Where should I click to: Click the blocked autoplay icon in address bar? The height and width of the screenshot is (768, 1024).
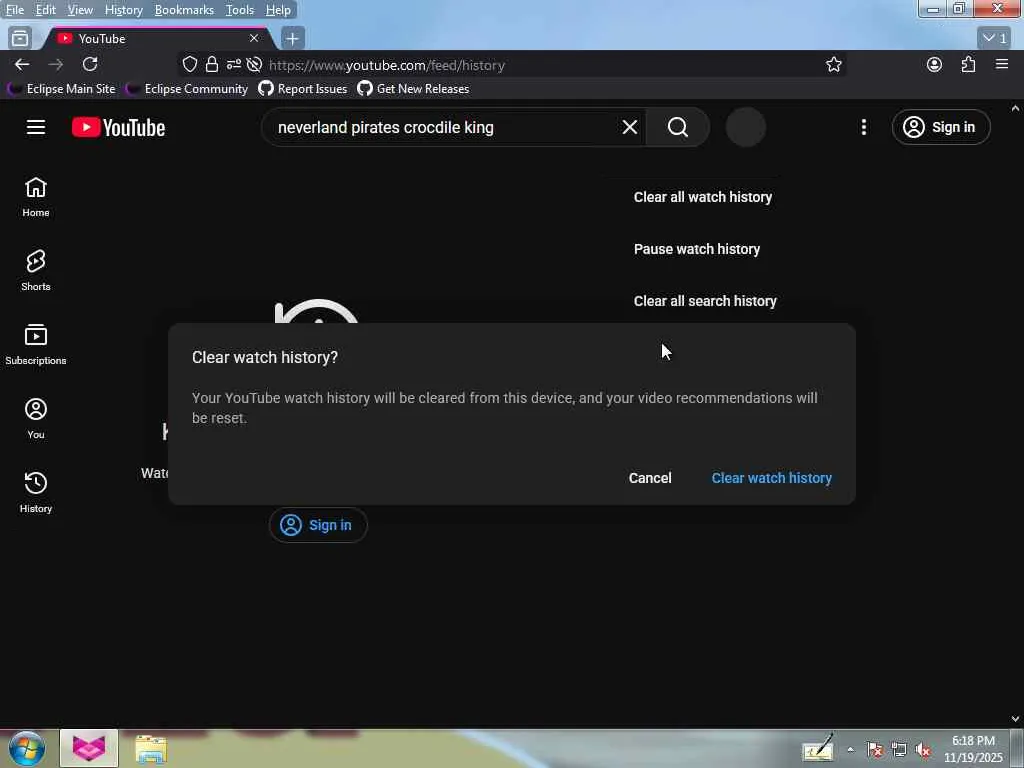pos(255,65)
